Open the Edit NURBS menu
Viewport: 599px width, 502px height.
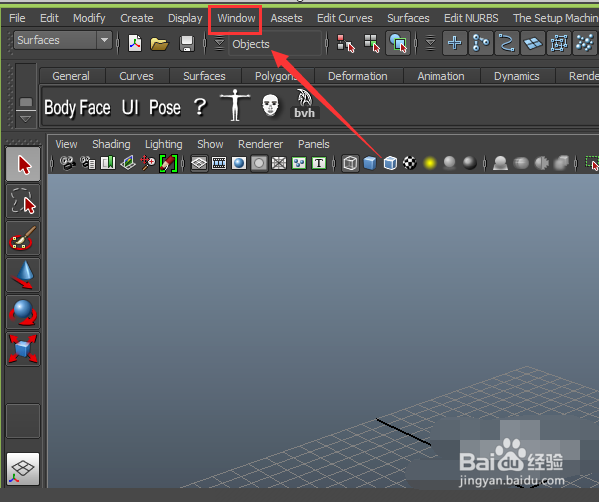(x=471, y=18)
